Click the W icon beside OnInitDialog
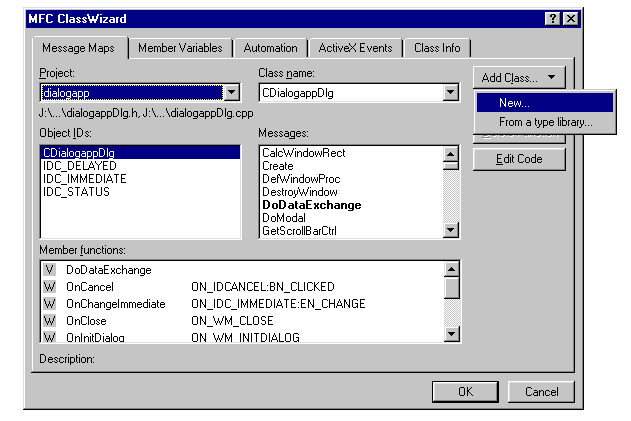 coord(49,337)
